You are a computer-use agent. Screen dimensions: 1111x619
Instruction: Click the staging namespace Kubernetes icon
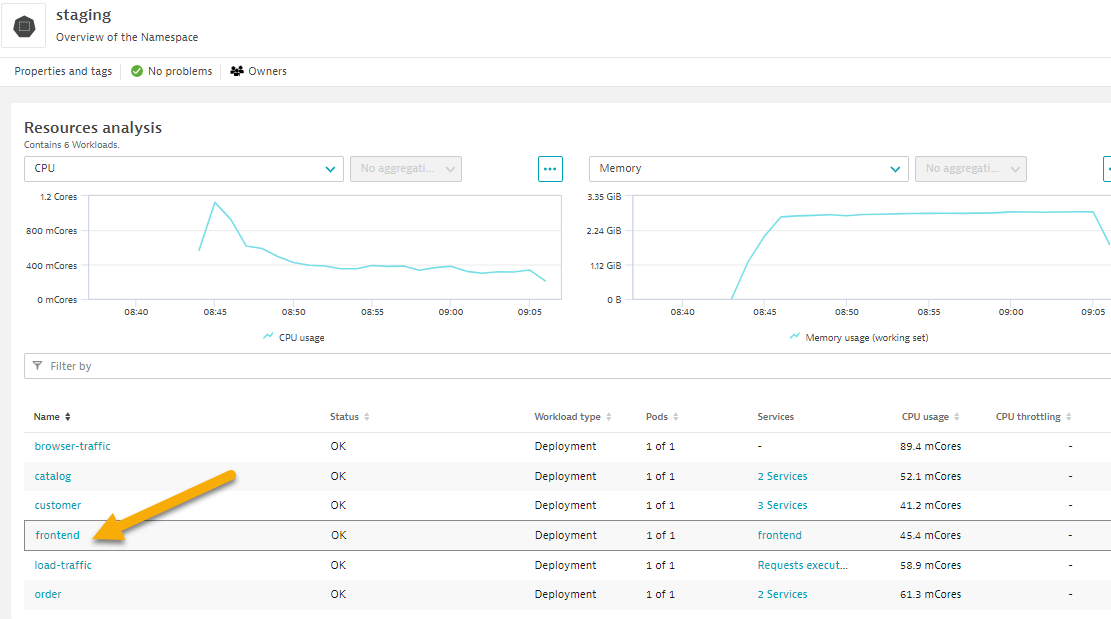(24, 26)
